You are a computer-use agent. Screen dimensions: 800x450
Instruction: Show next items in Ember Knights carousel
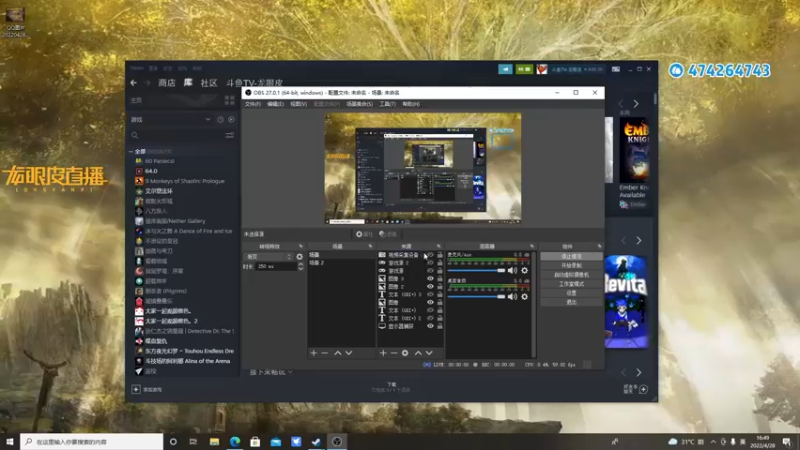click(636, 104)
